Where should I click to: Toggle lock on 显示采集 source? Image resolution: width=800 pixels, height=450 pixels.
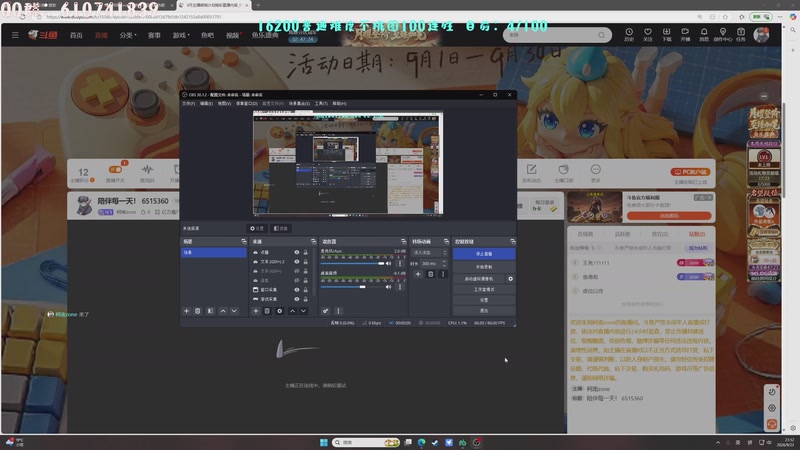(x=306, y=299)
